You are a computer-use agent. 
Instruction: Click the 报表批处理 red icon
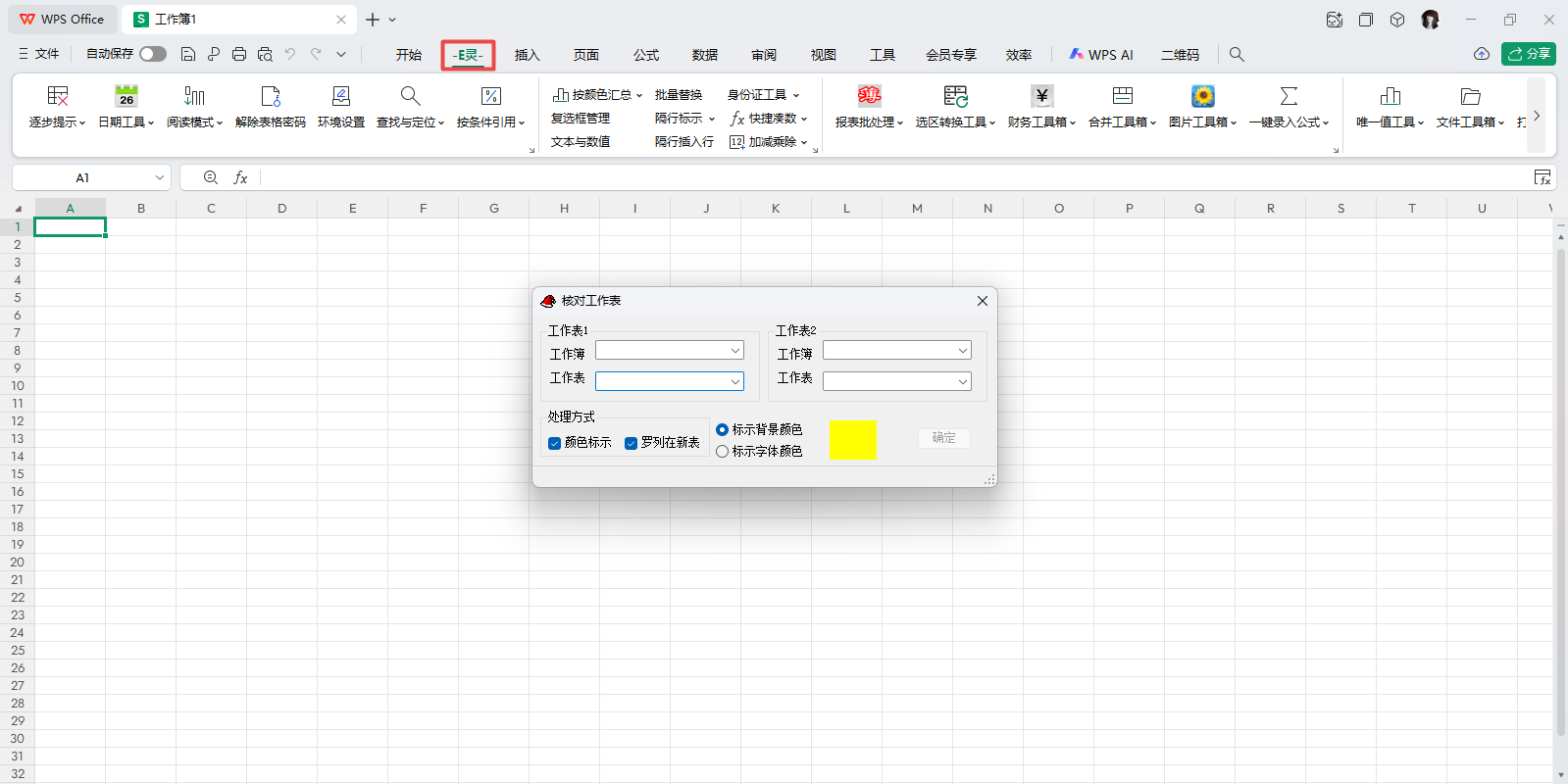click(869, 96)
